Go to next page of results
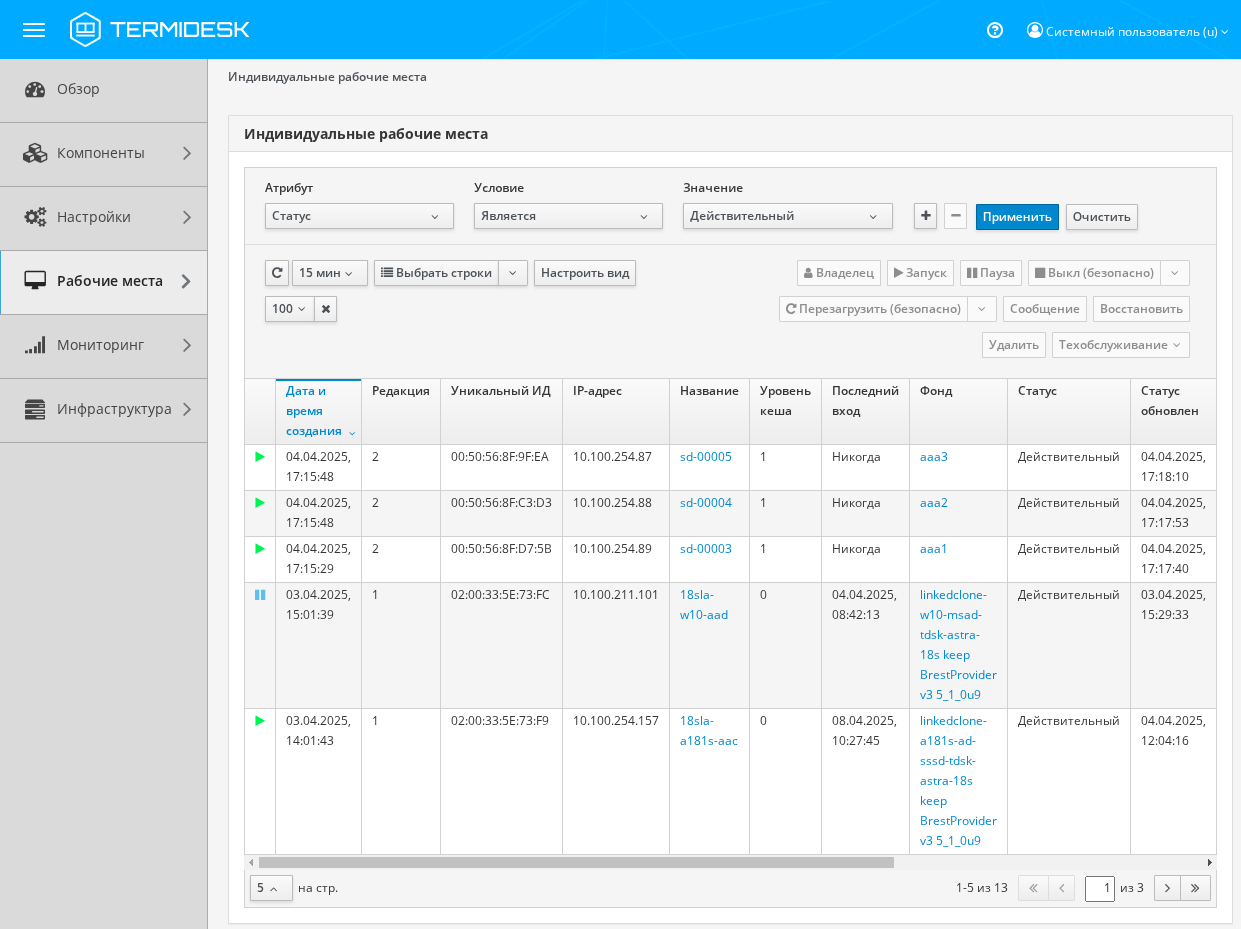This screenshot has width=1241, height=929. [1167, 888]
